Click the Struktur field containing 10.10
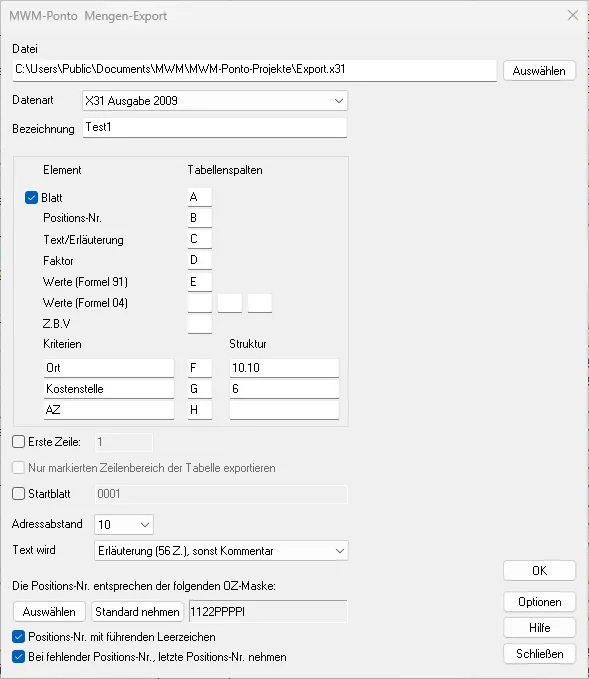589x679 pixels. pyautogui.click(x=284, y=368)
